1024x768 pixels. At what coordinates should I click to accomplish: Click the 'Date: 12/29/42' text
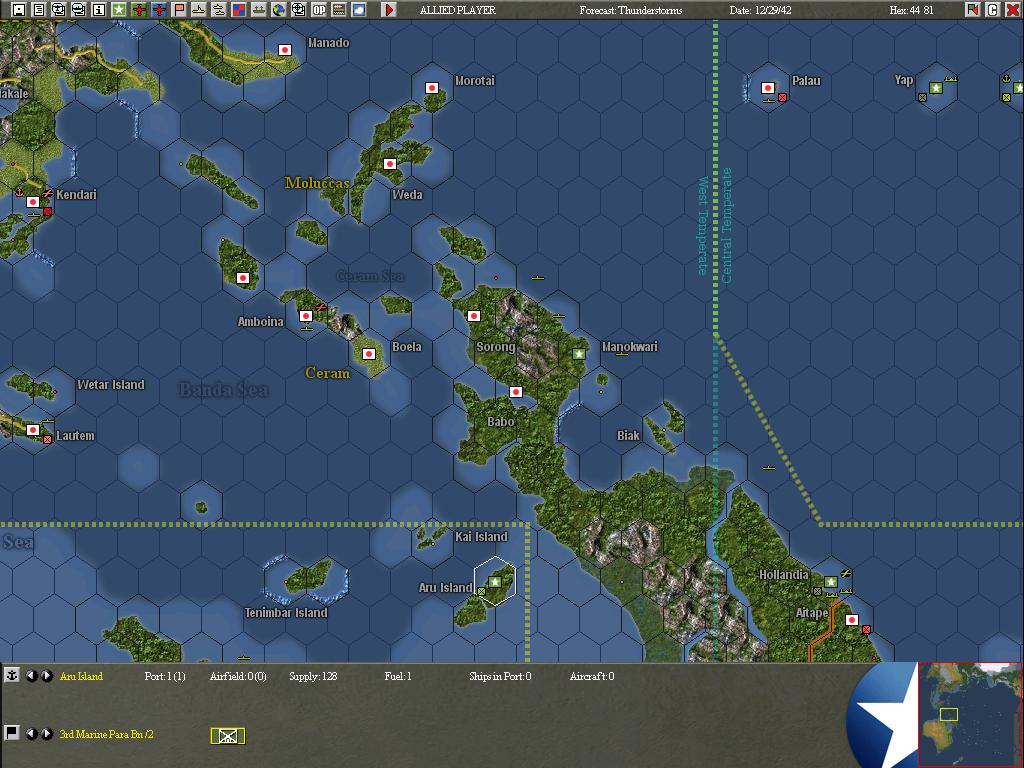[x=760, y=10]
